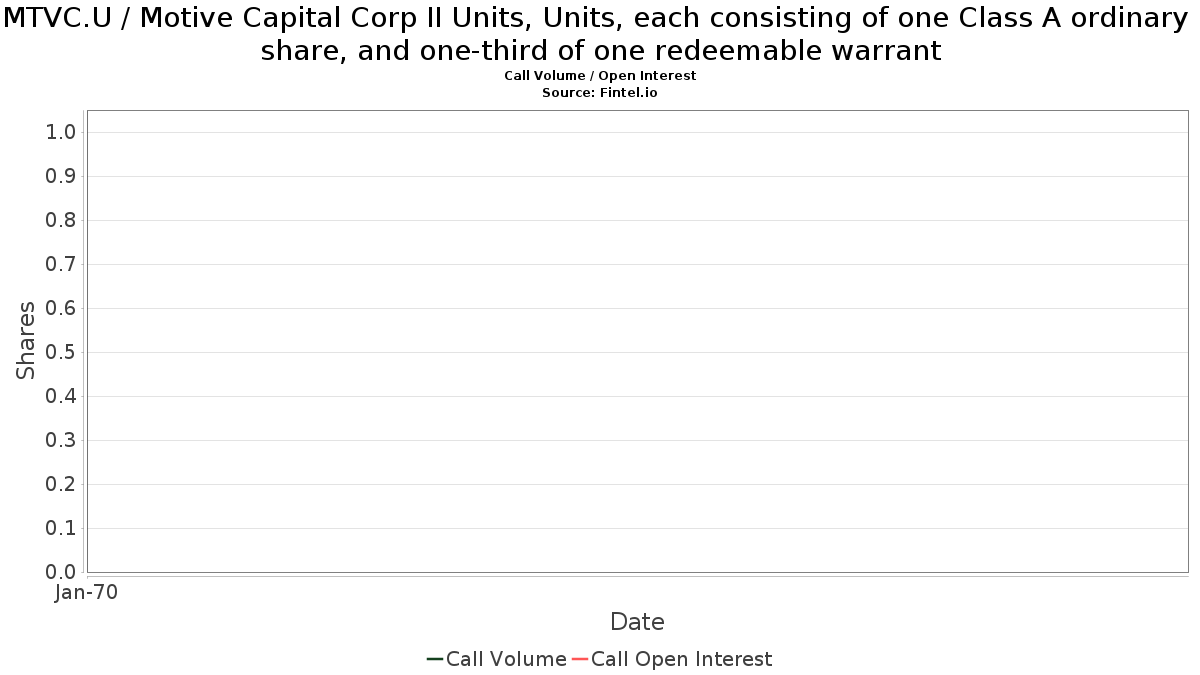The width and height of the screenshot is (1200, 675).
Task: Click the red Call Open Interest line marker
Action: click(580, 659)
